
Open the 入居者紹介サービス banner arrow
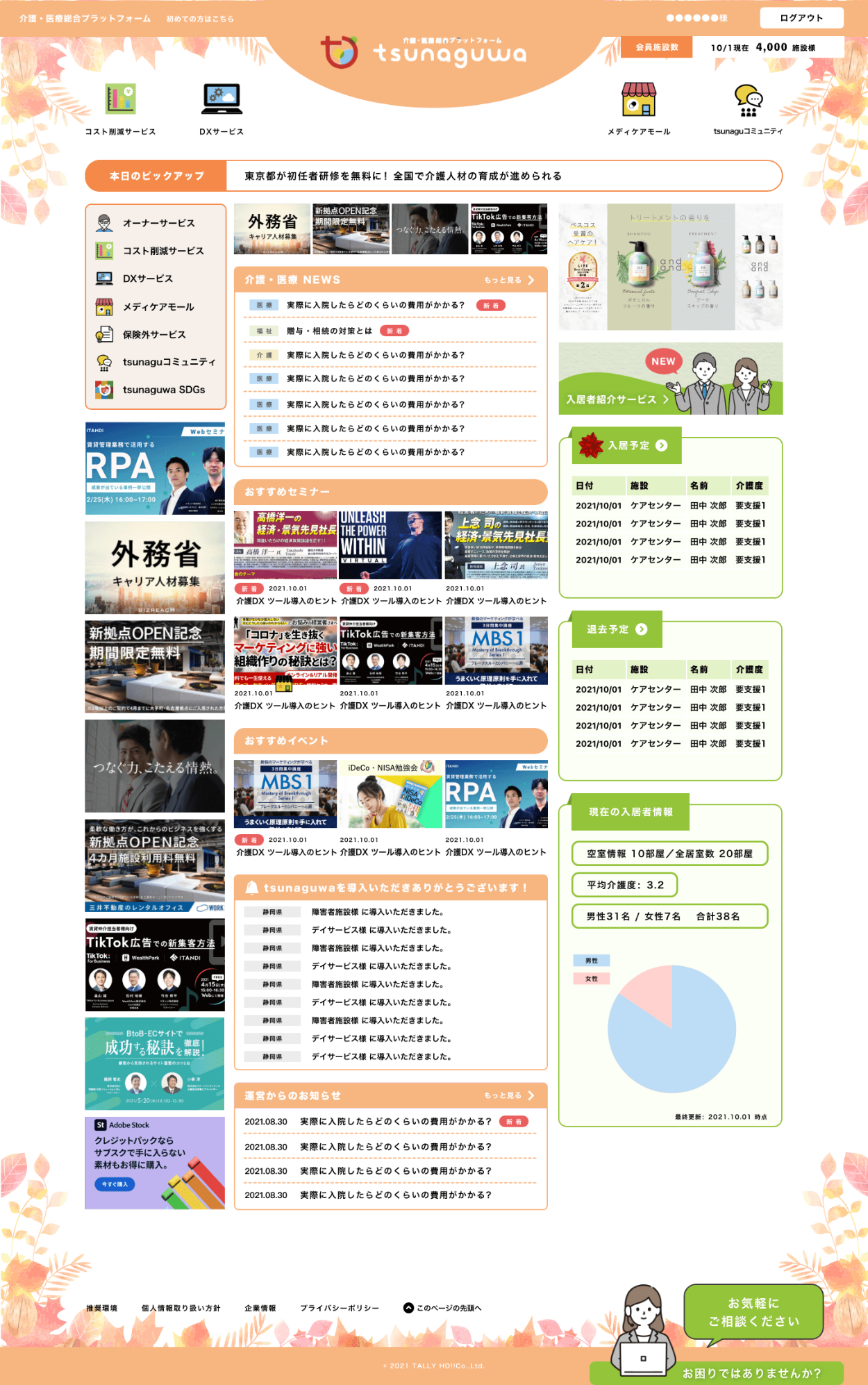click(665, 399)
